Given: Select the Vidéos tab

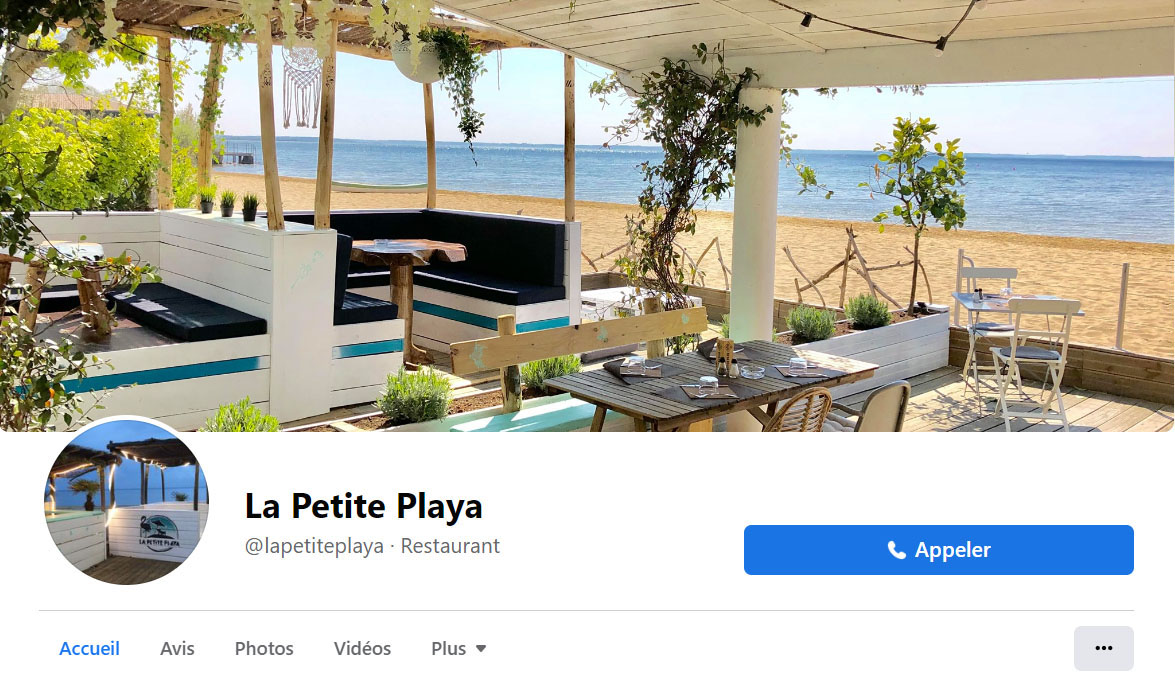Looking at the screenshot, I should click(362, 648).
